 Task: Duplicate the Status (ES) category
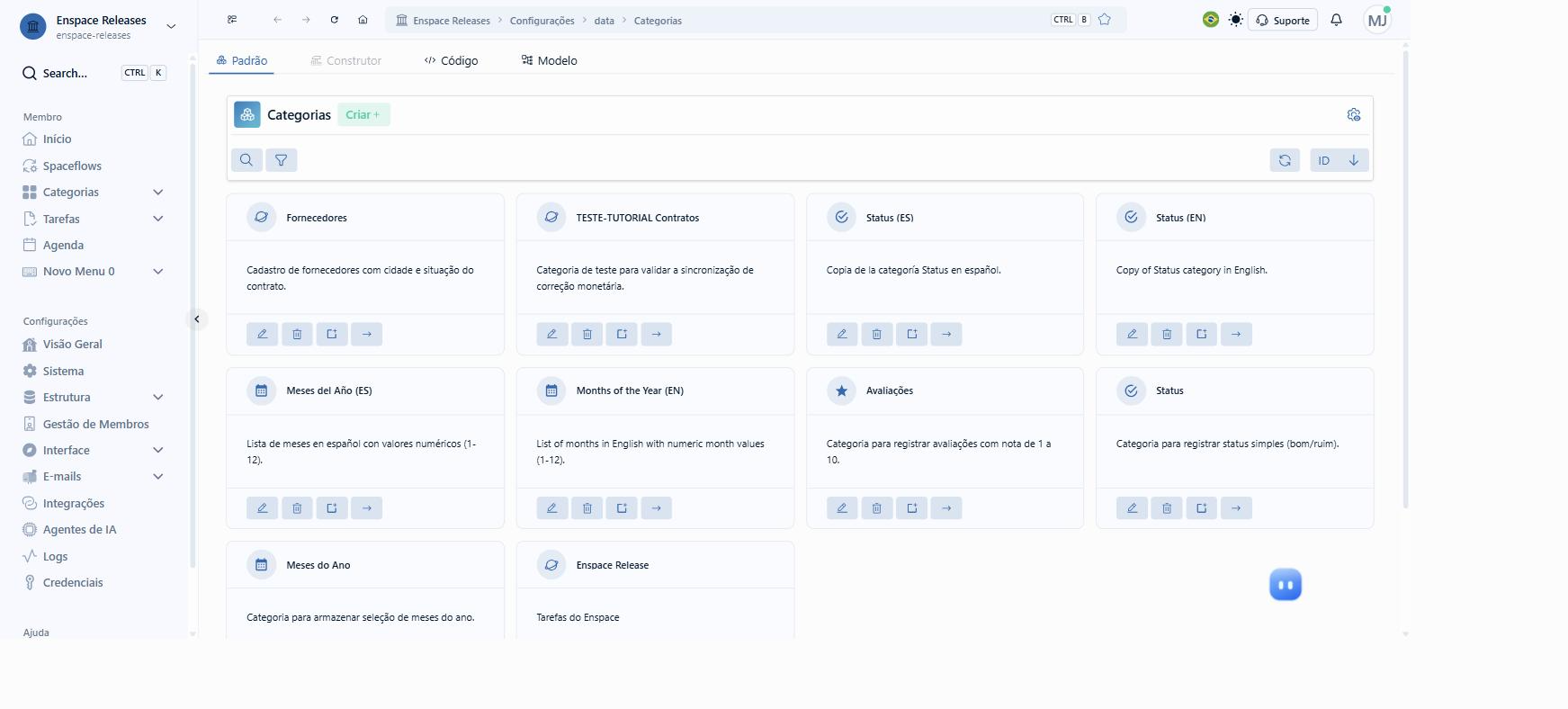tap(912, 334)
